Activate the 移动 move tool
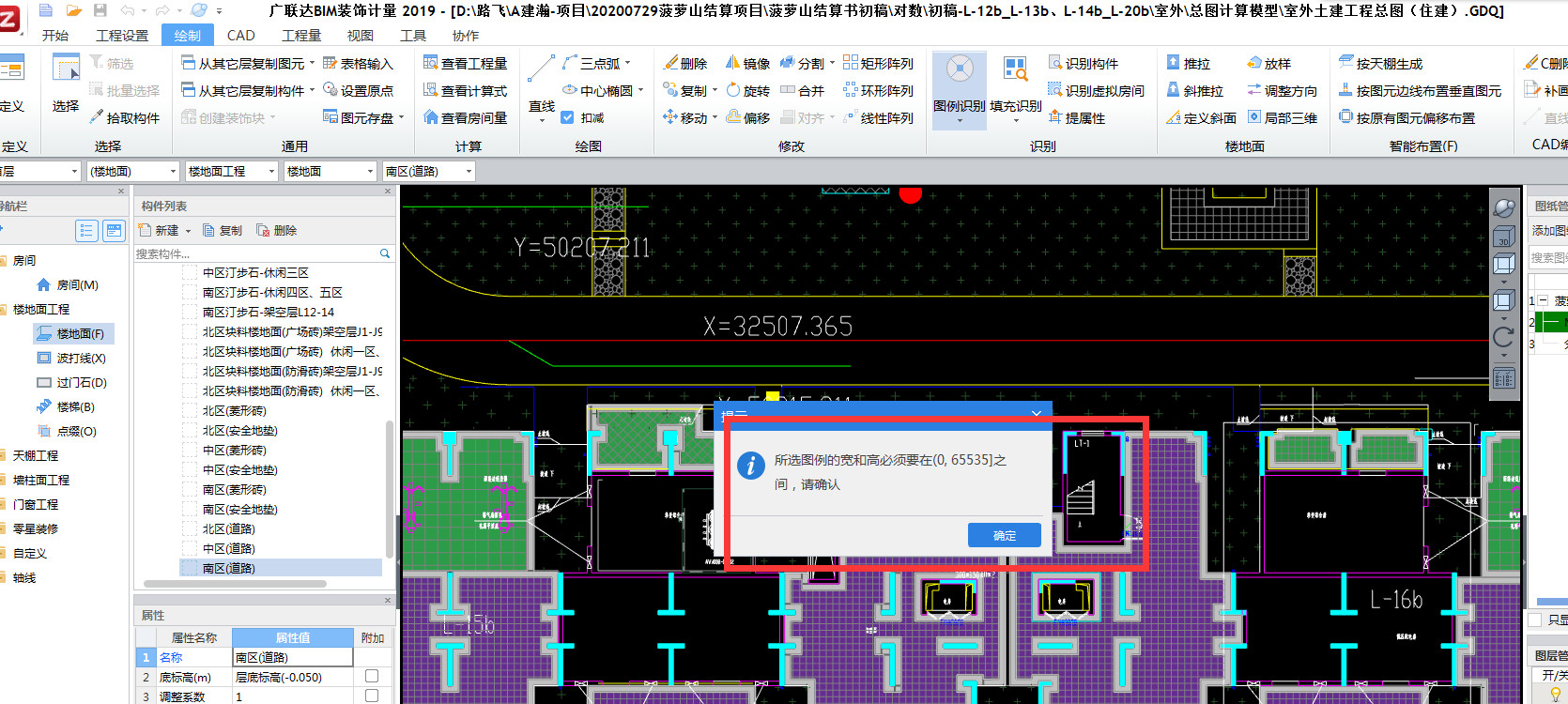 pyautogui.click(x=689, y=117)
